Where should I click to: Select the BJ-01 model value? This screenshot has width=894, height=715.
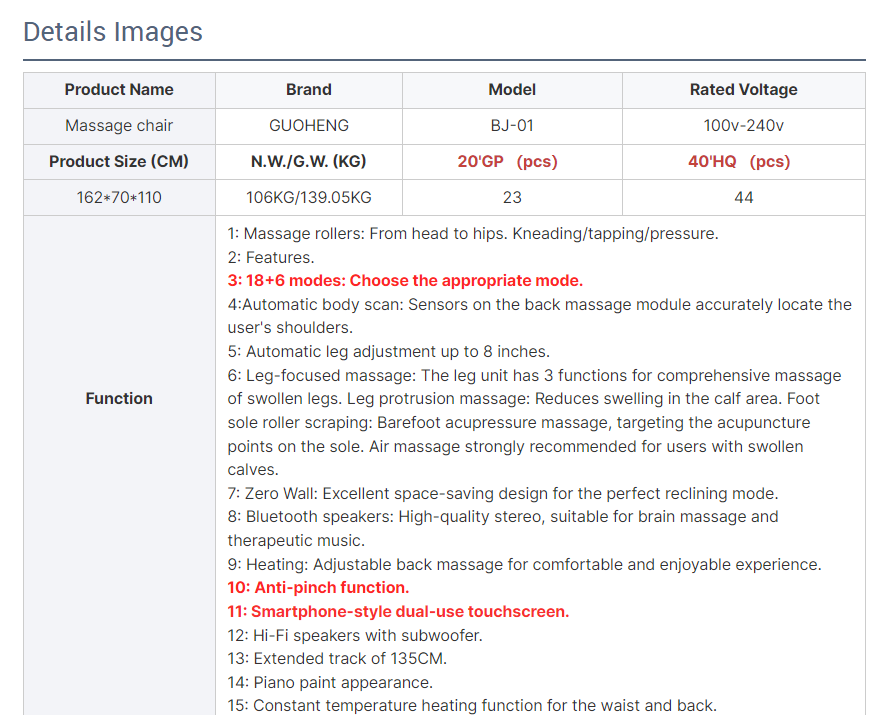coord(512,126)
